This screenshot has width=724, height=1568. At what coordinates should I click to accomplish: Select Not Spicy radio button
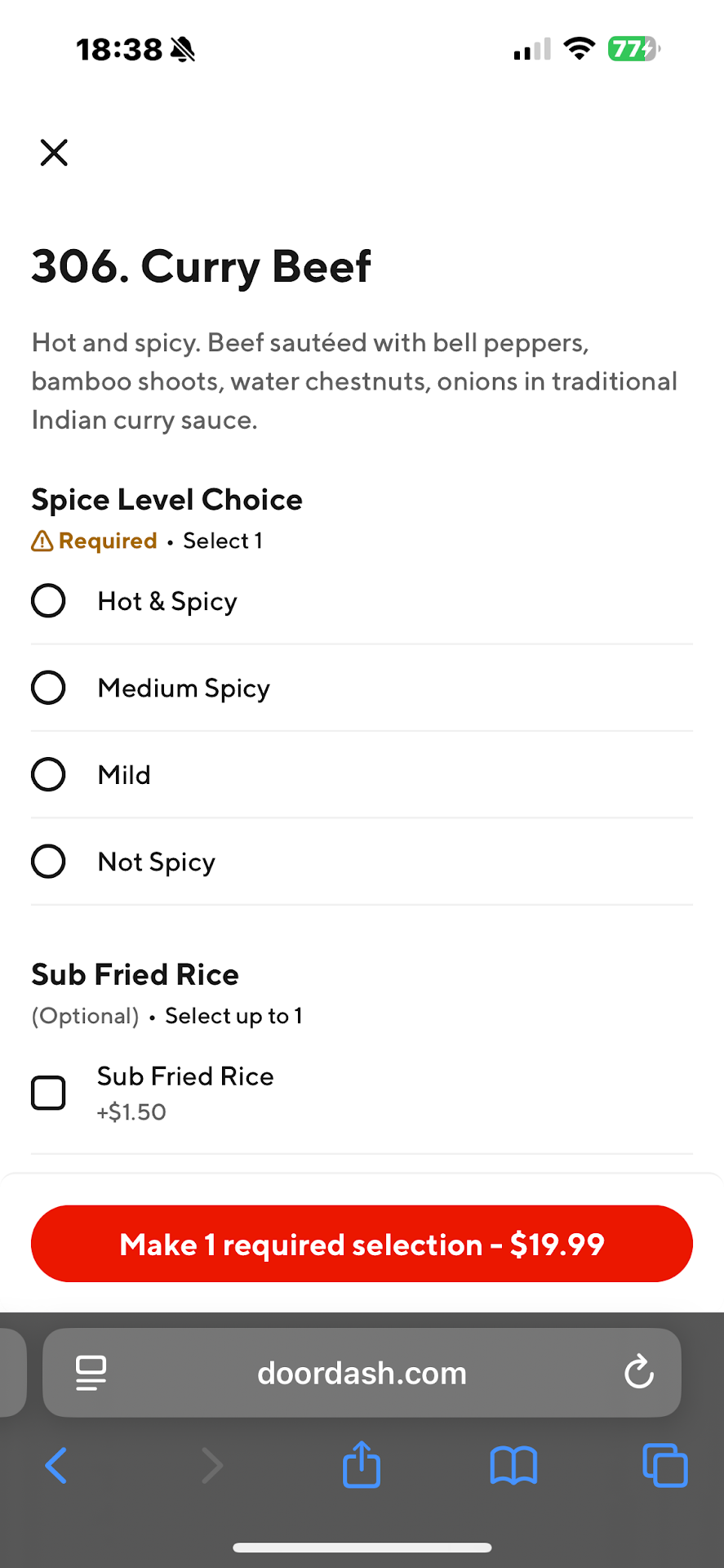coord(48,862)
